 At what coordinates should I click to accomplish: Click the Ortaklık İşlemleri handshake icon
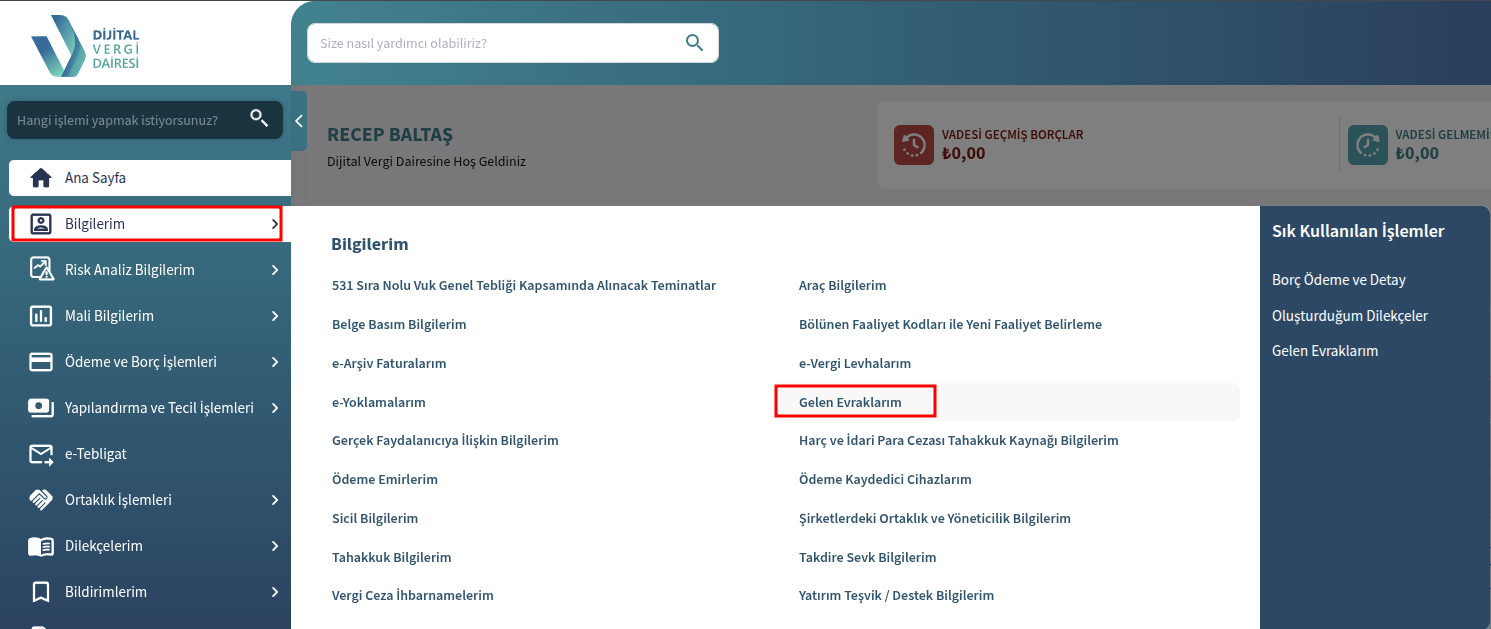point(41,500)
